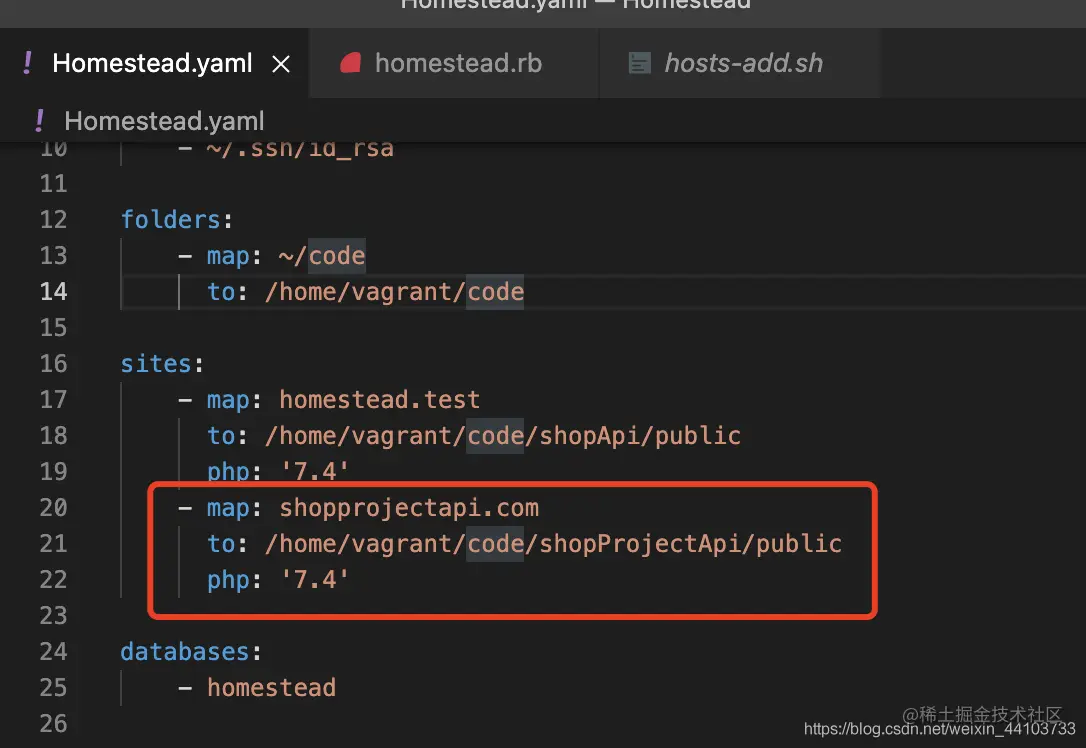
Task: Click line number 20 in the gutter
Action: (53, 508)
